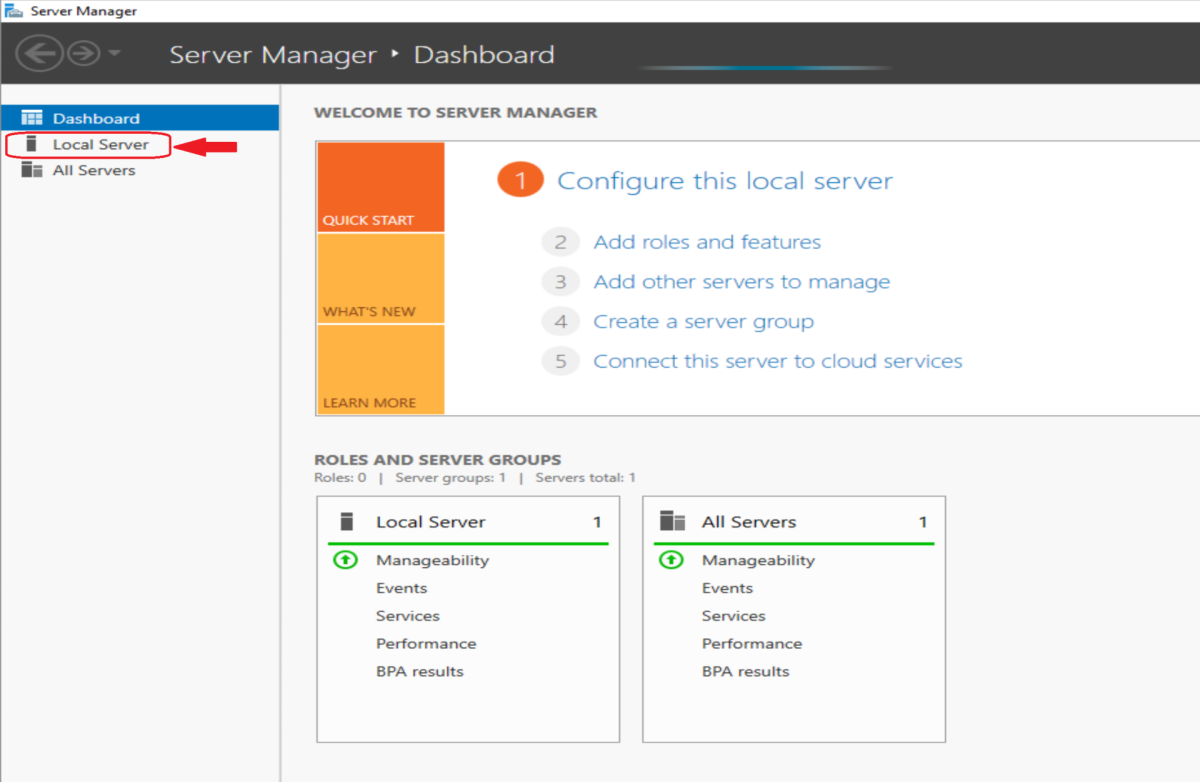Click the servers icon on the All Servers tile
This screenshot has width=1200, height=782.
point(672,521)
